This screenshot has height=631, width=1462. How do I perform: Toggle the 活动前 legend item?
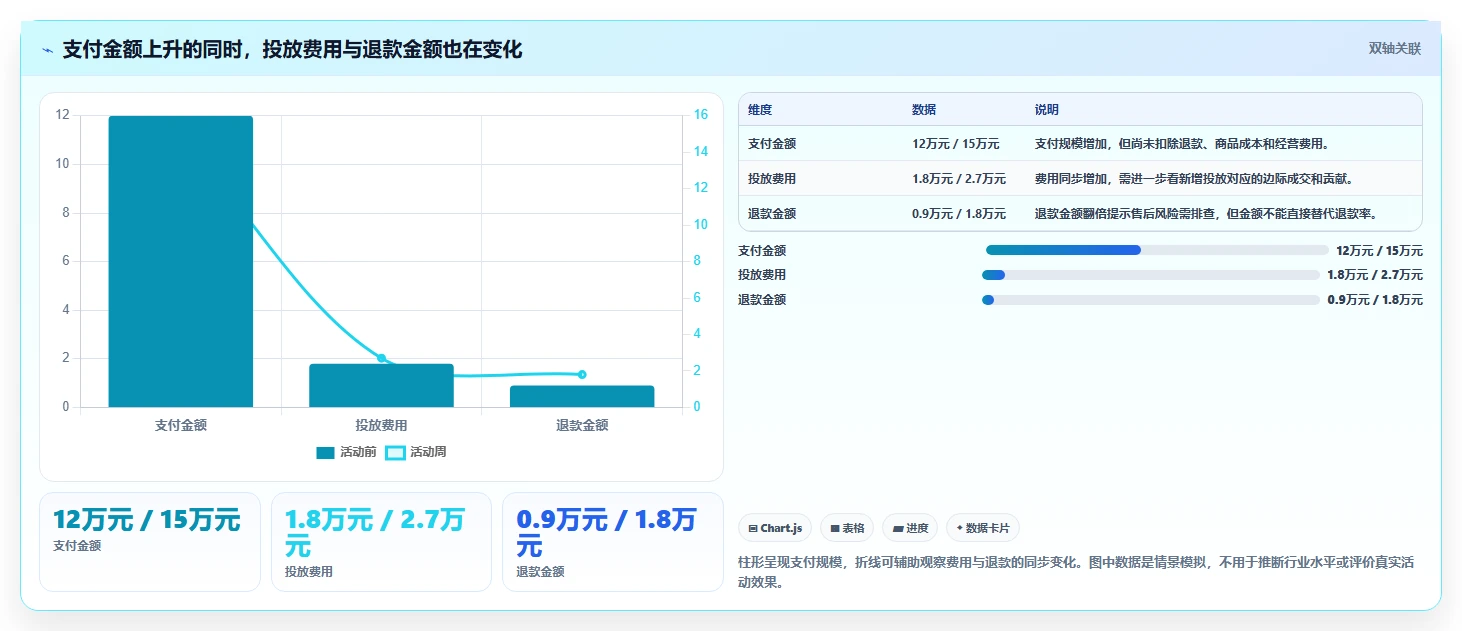346,452
